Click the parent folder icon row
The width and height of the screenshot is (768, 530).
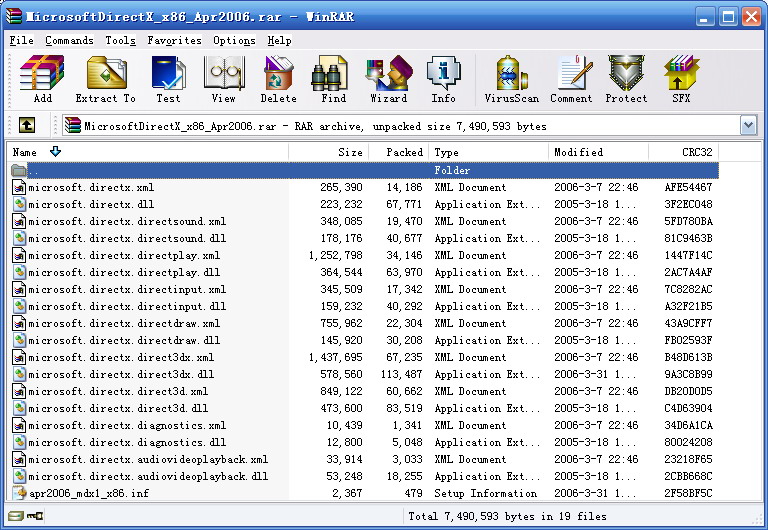tap(19, 170)
